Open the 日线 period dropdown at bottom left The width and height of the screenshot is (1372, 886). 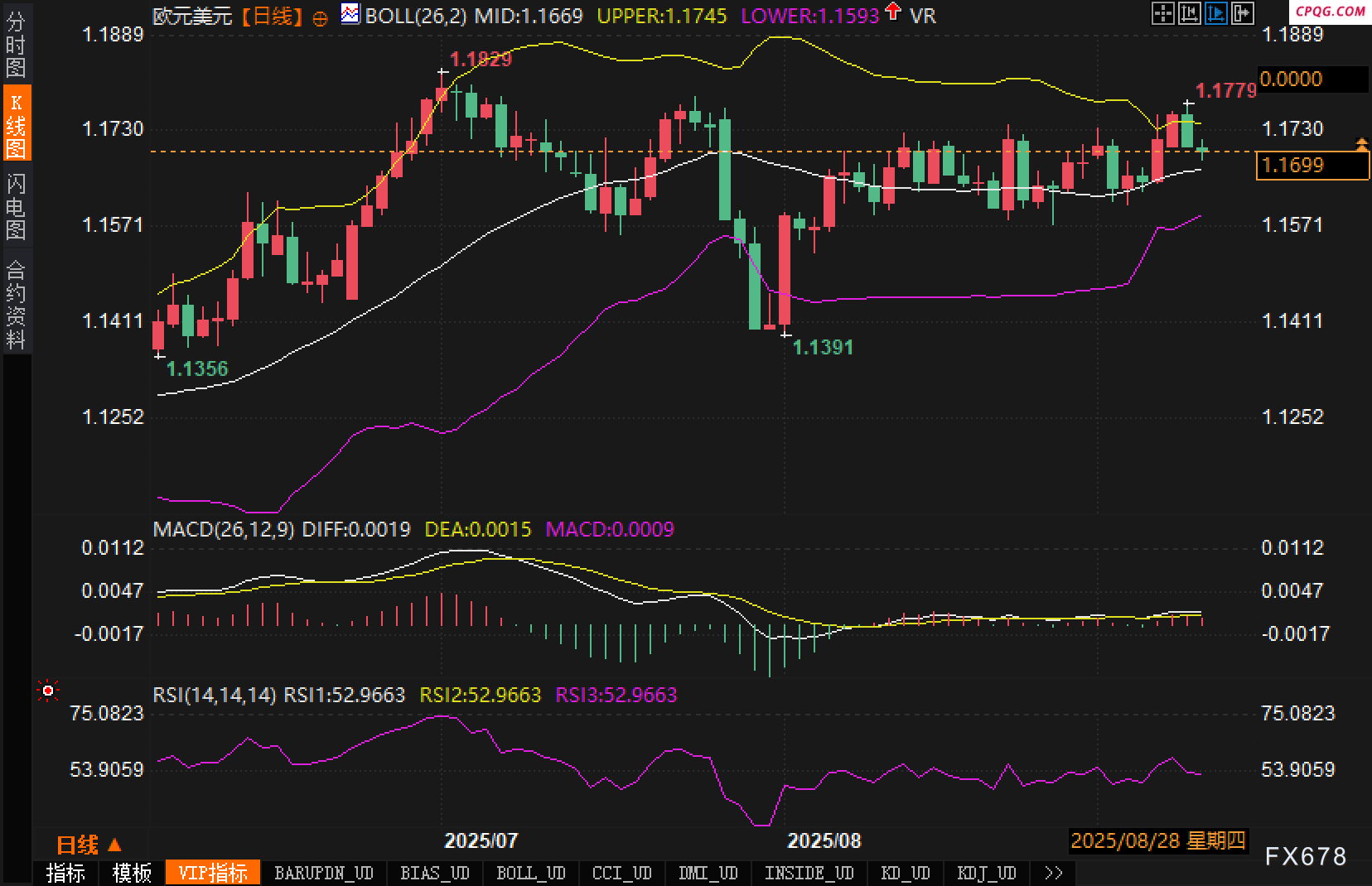click(x=88, y=845)
